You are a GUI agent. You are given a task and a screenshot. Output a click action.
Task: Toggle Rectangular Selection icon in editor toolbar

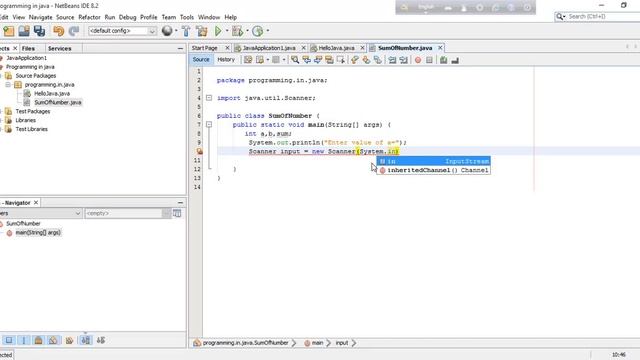pyautogui.click(x=340, y=60)
